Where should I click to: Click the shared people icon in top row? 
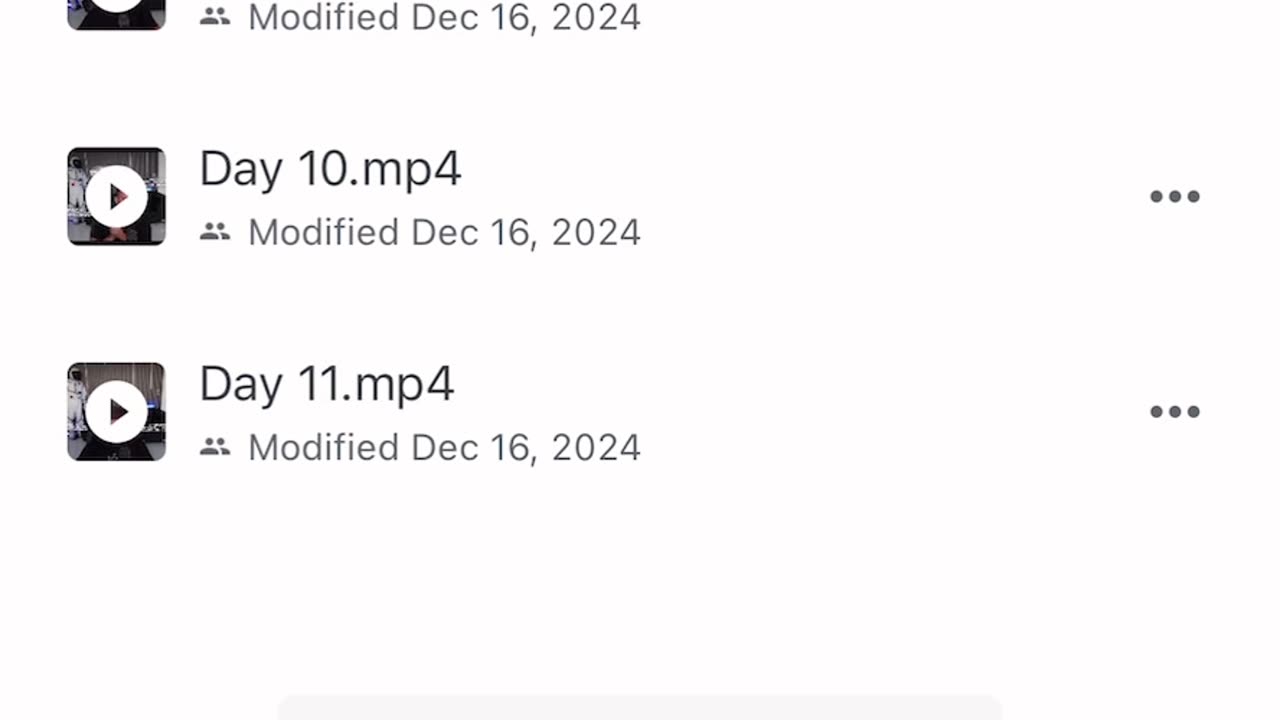(215, 16)
